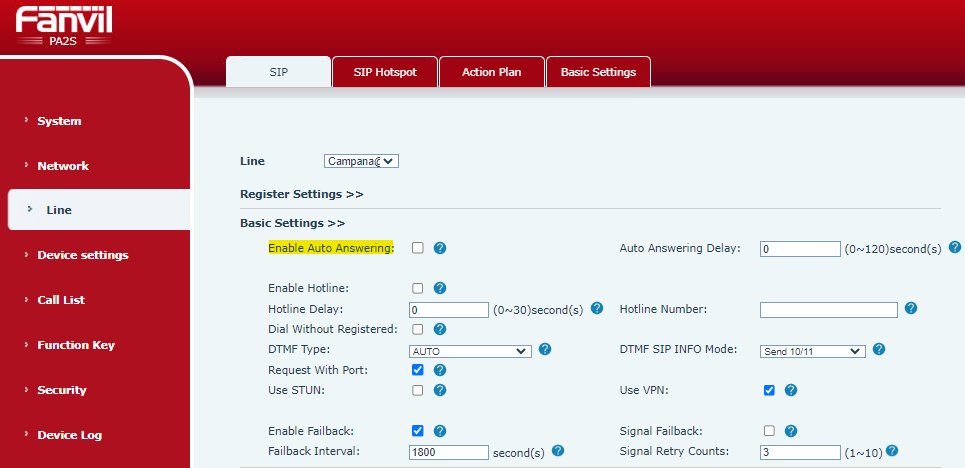Enable the Use STUN checkbox
965x468 pixels.
(x=418, y=390)
